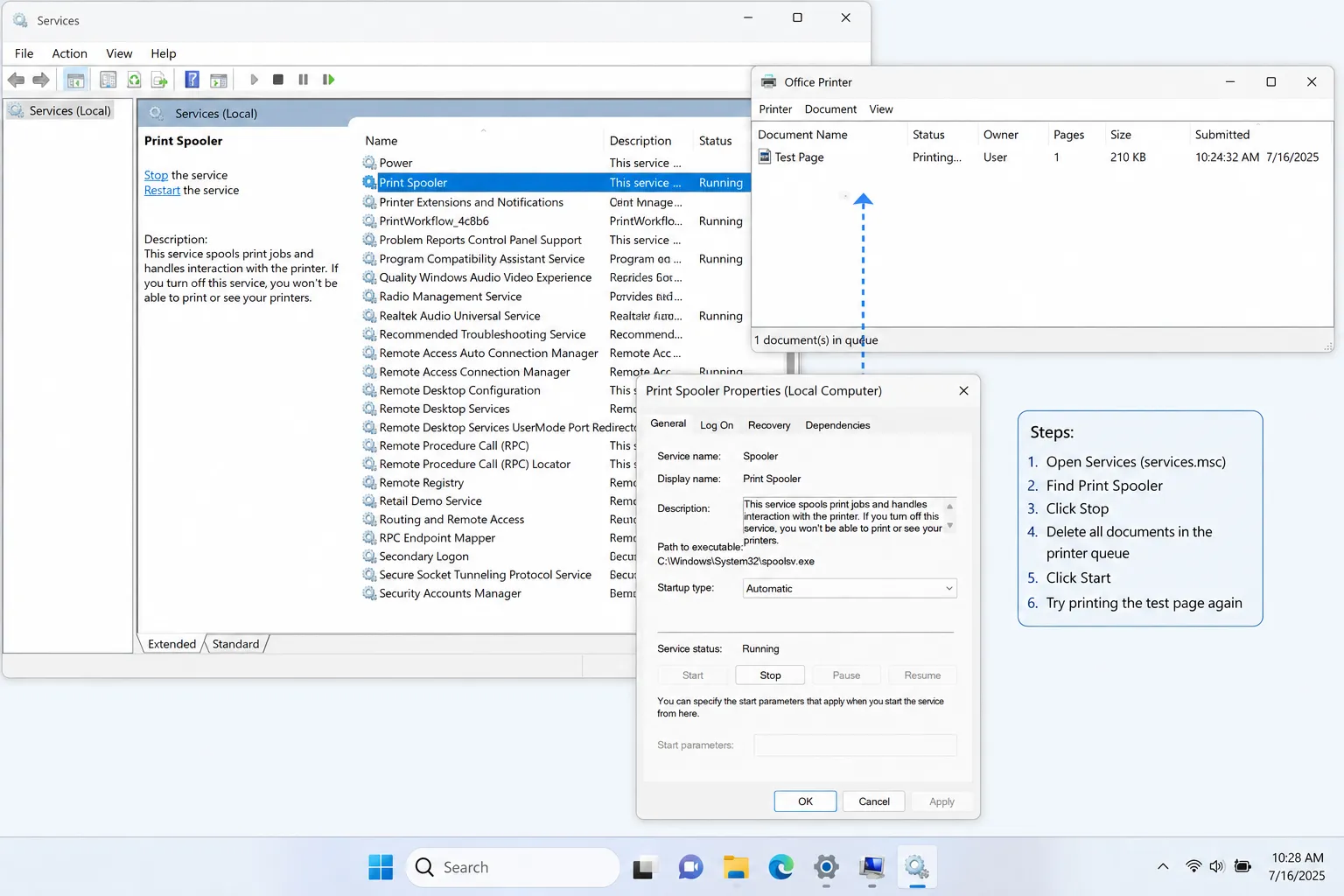Open File Explorer from the taskbar
Viewport: 1344px width, 896px height.
pos(736,867)
